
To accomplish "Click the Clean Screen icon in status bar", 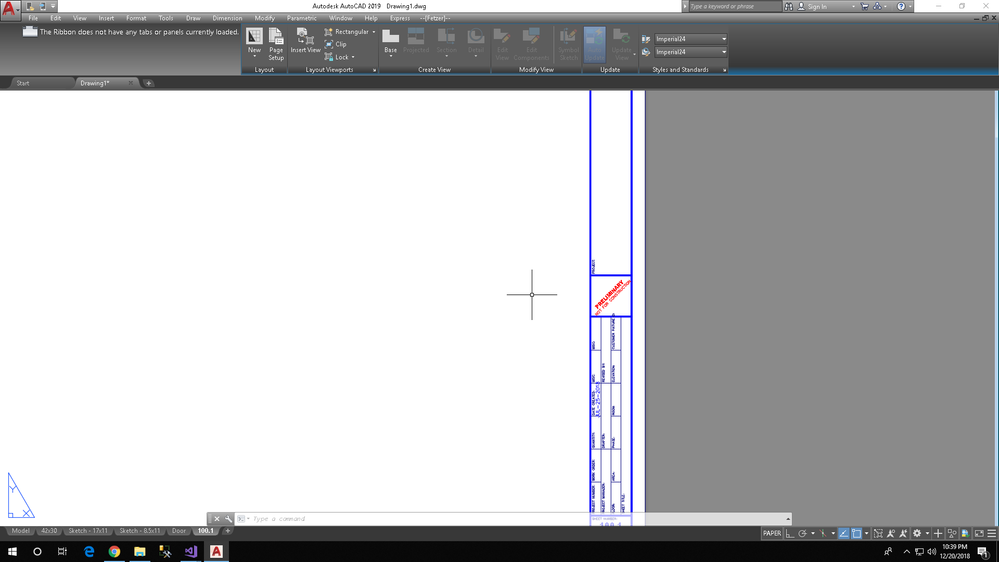I will (x=979, y=533).
